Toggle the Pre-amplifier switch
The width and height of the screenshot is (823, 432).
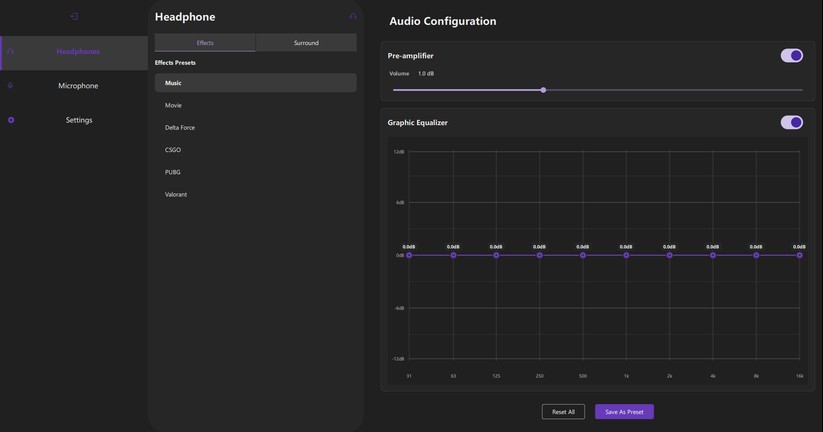792,56
